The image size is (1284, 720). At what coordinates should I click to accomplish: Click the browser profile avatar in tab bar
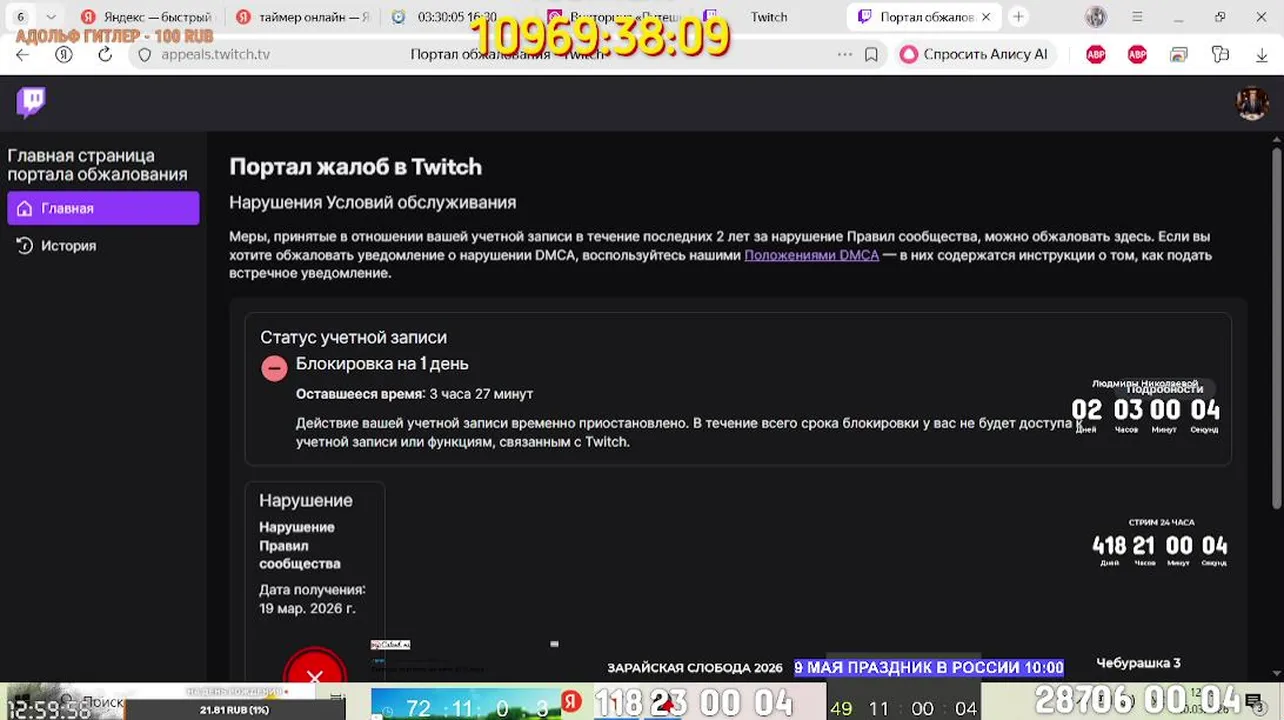pos(1096,17)
